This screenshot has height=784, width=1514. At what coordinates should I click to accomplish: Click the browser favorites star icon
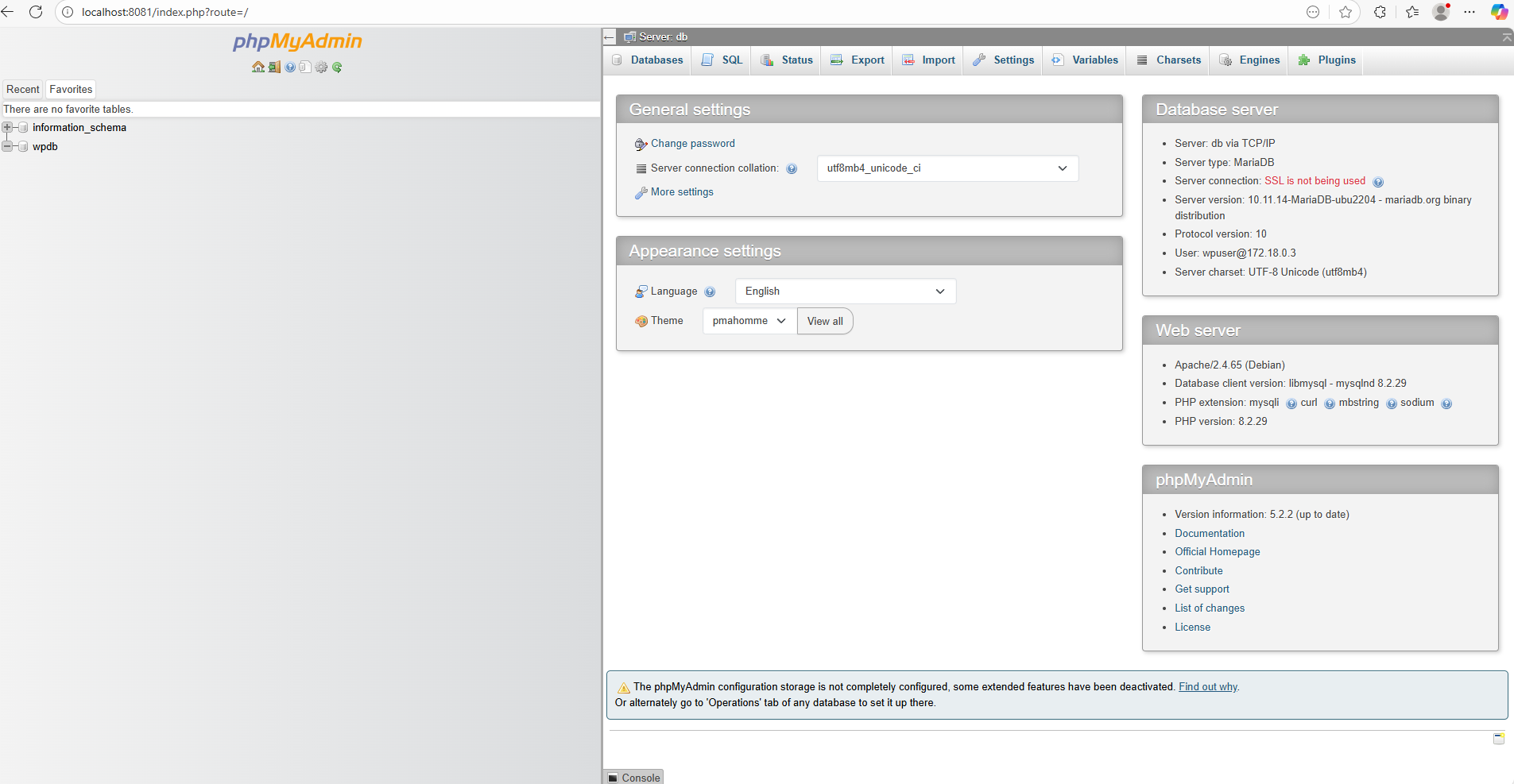click(x=1346, y=12)
